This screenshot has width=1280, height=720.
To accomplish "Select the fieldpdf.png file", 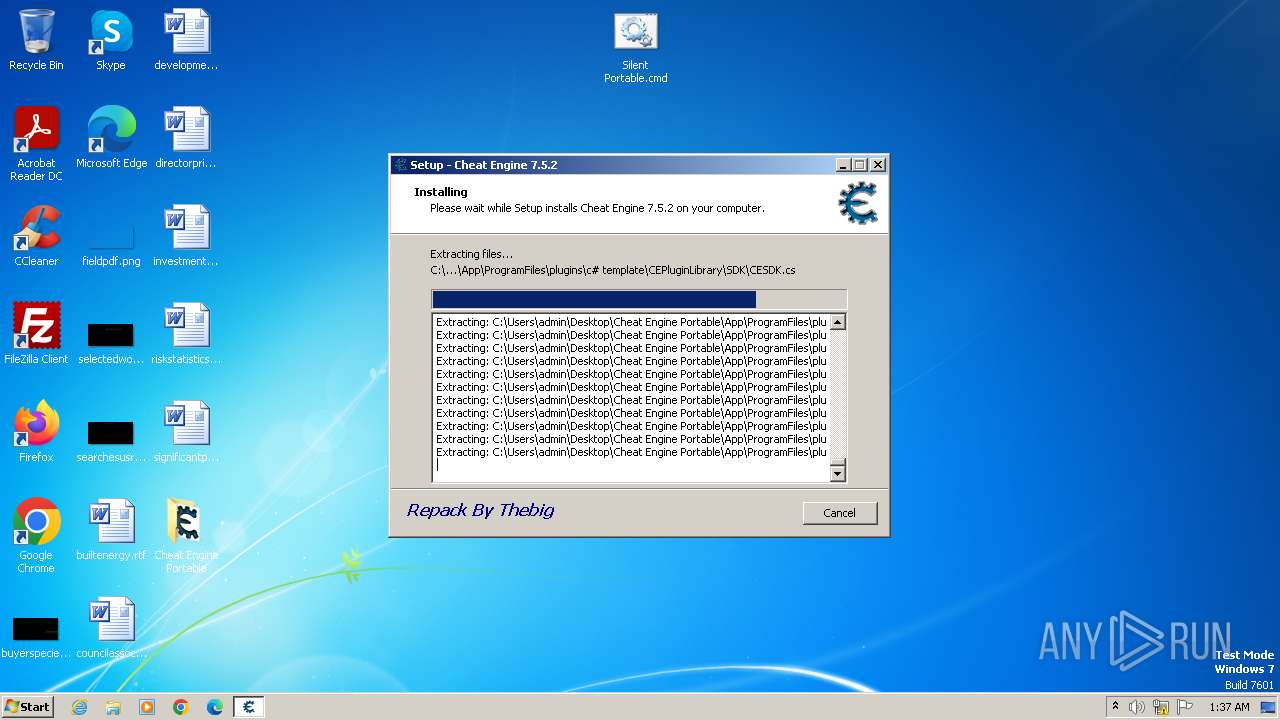I will (111, 246).
